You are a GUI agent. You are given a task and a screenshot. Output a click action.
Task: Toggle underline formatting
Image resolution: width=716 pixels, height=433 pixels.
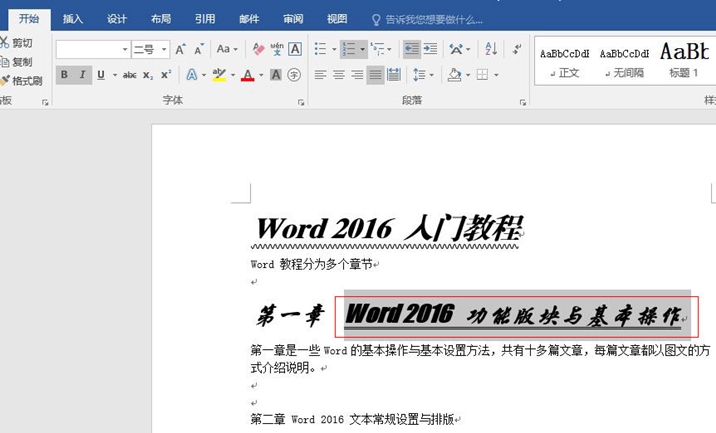point(101,74)
